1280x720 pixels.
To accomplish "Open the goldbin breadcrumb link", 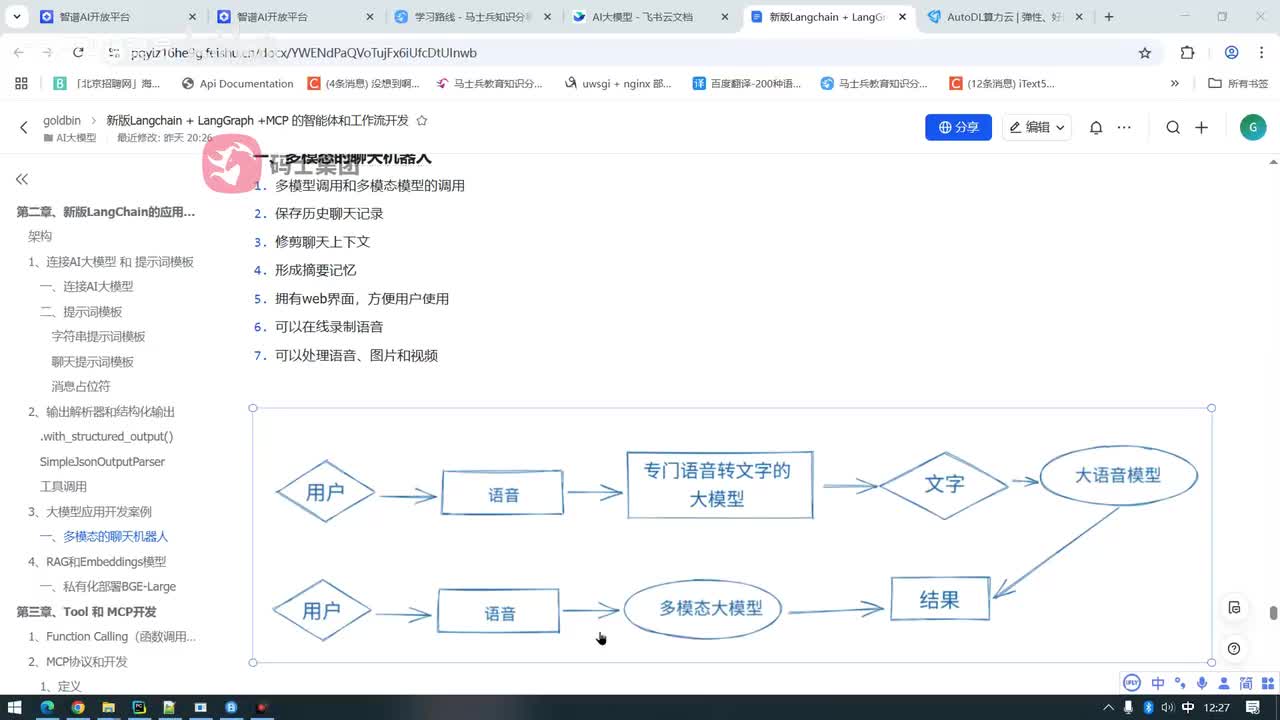I will 62,120.
